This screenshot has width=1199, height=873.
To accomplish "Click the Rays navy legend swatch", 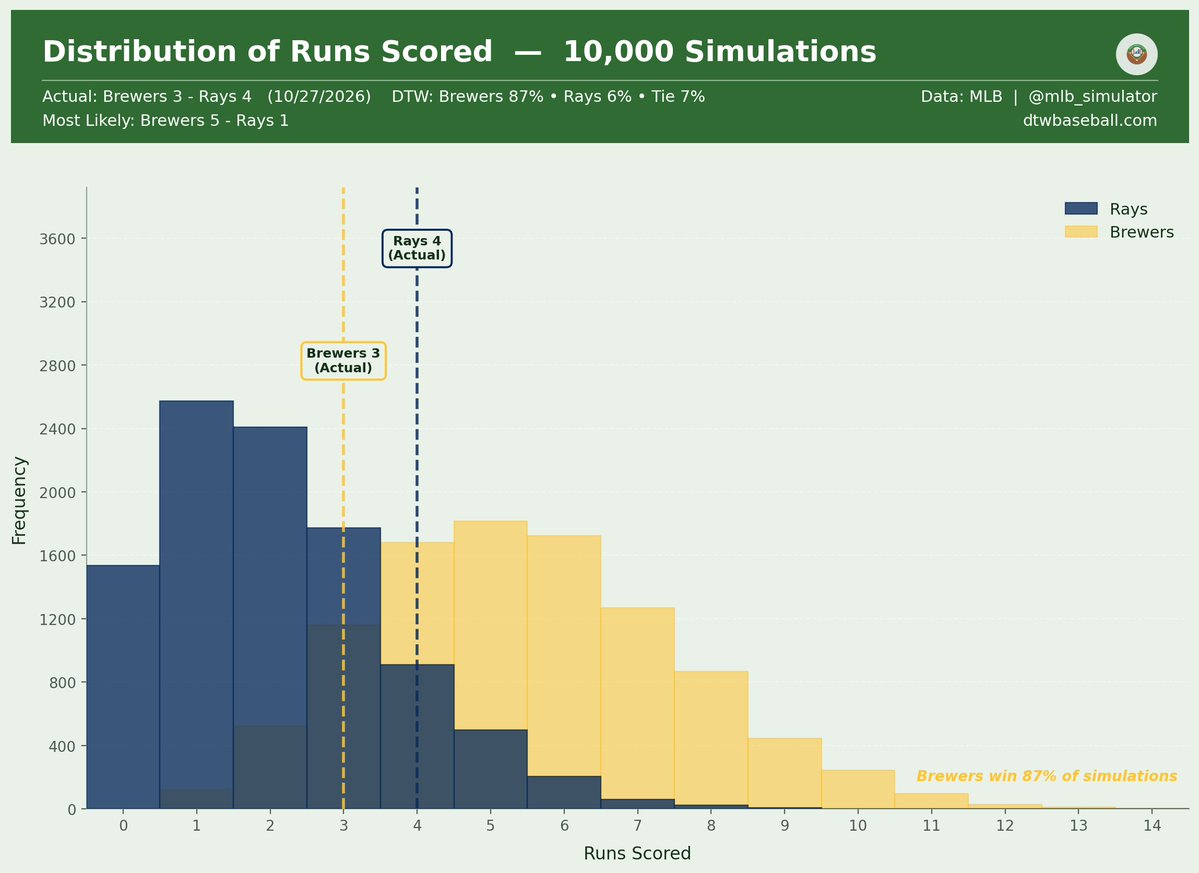I will (x=1080, y=209).
